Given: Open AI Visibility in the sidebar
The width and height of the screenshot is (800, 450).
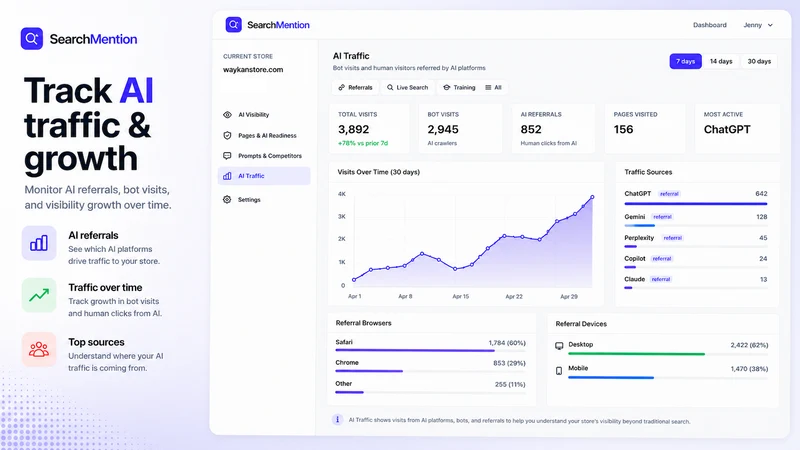Looking at the screenshot, I should pyautogui.click(x=264, y=115).
